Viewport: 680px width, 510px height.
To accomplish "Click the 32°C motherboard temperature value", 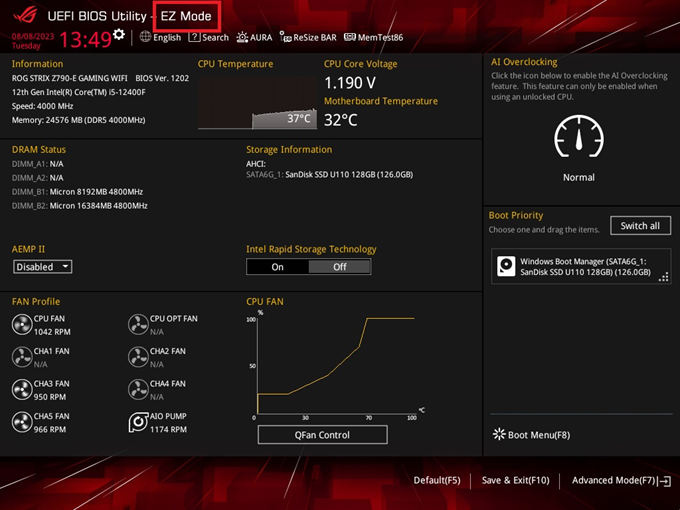I will point(341,120).
